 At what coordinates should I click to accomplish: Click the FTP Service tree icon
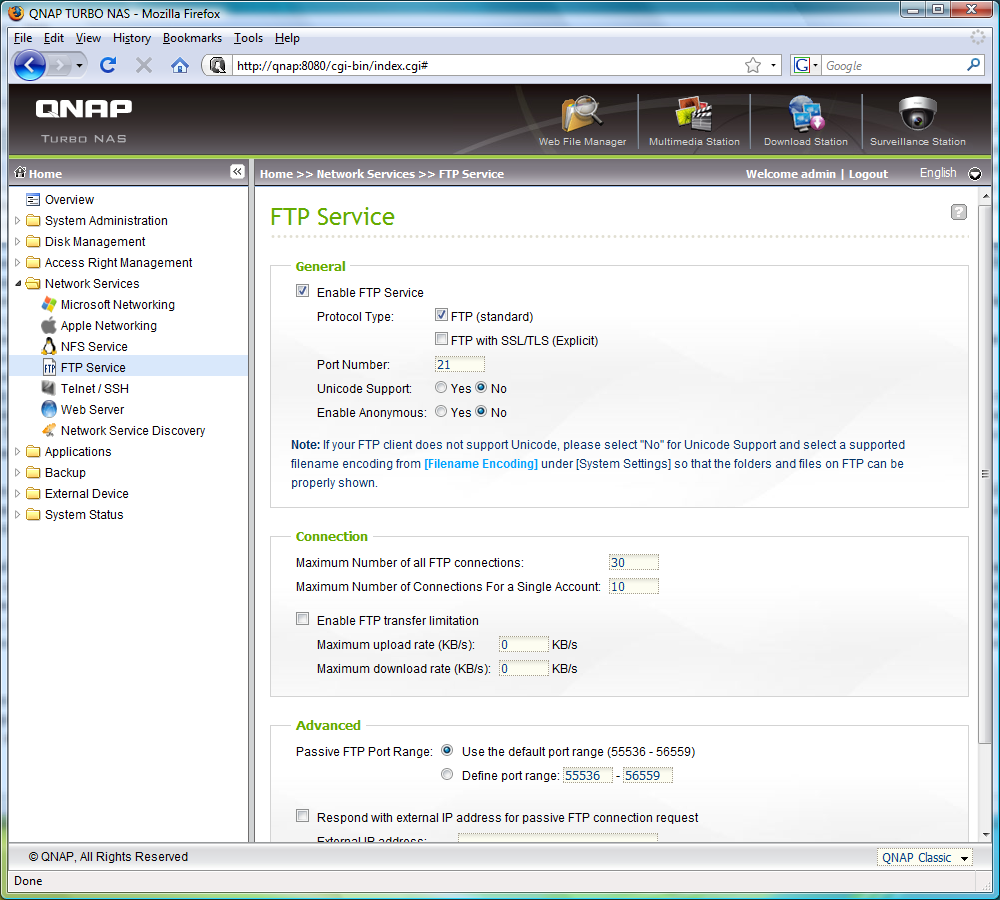(49, 367)
